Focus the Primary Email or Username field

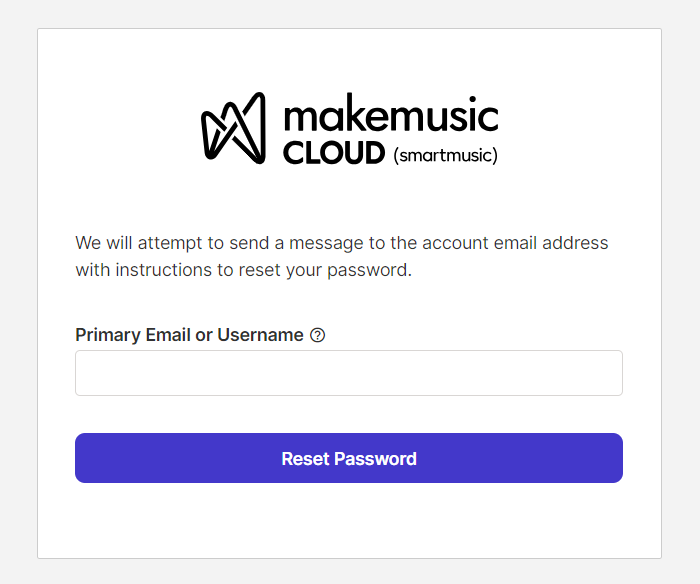[x=349, y=373]
